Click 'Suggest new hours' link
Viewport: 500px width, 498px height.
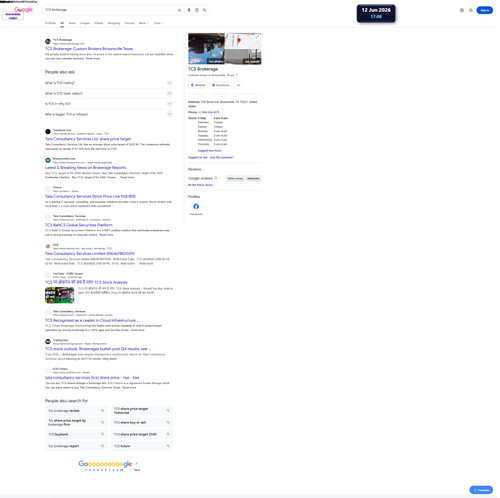[x=210, y=151]
